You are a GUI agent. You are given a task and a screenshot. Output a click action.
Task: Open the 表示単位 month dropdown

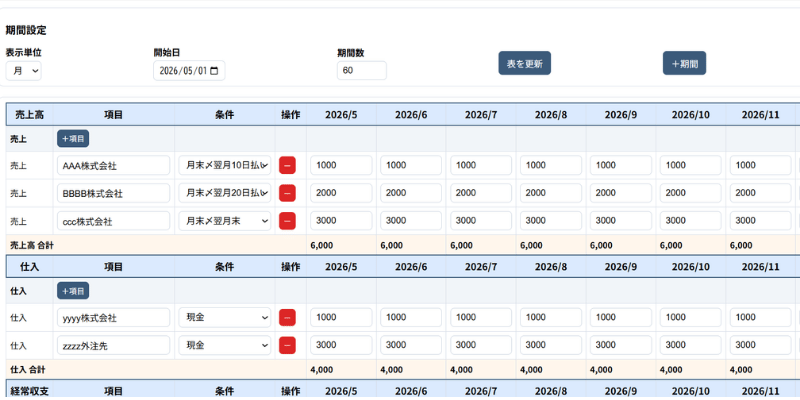coord(23,71)
